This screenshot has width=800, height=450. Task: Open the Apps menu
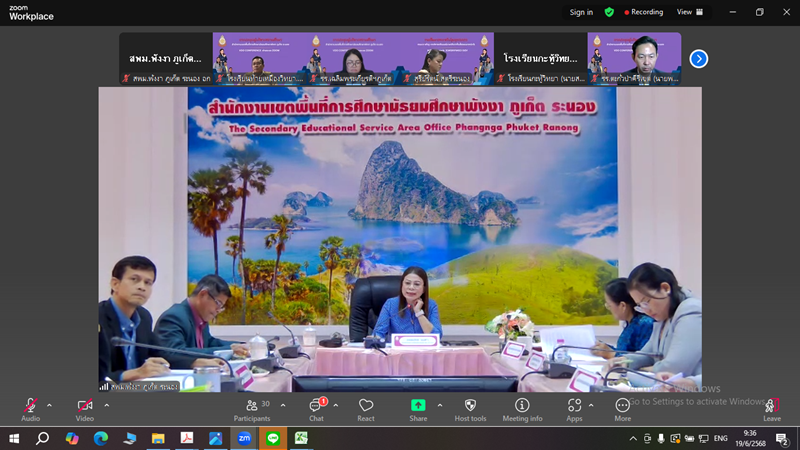pos(574,410)
